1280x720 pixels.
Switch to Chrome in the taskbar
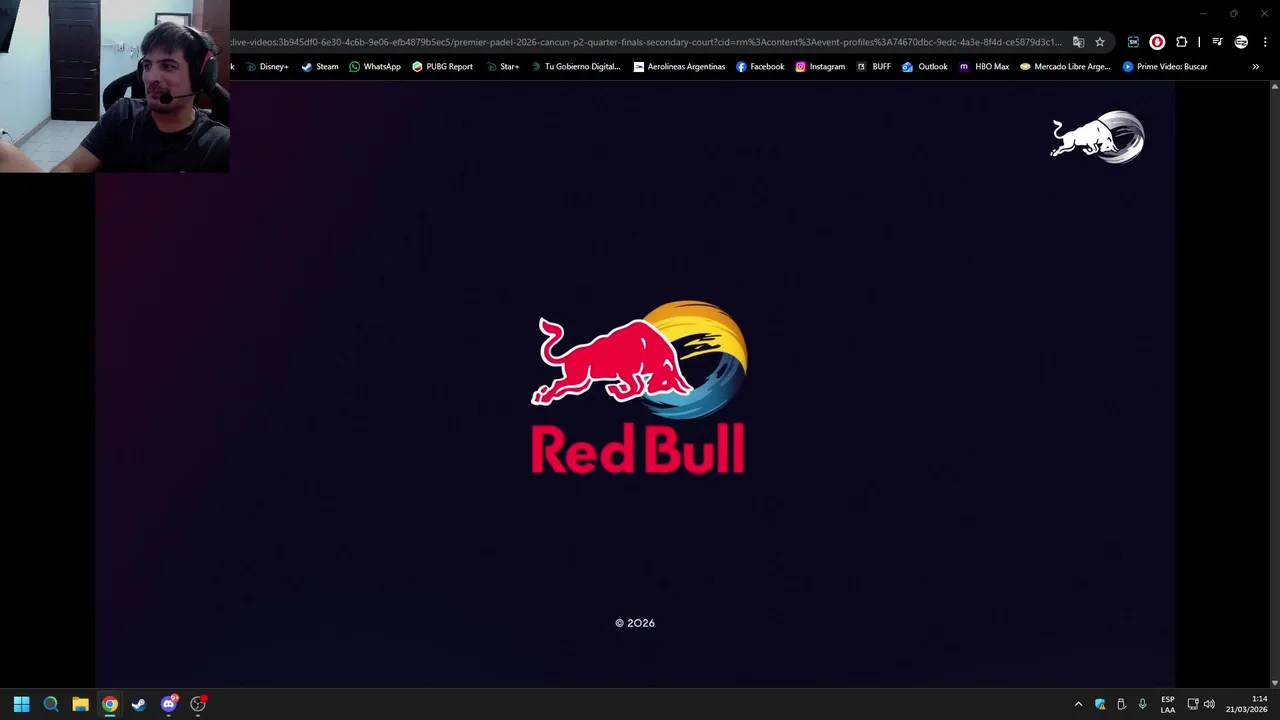click(109, 704)
